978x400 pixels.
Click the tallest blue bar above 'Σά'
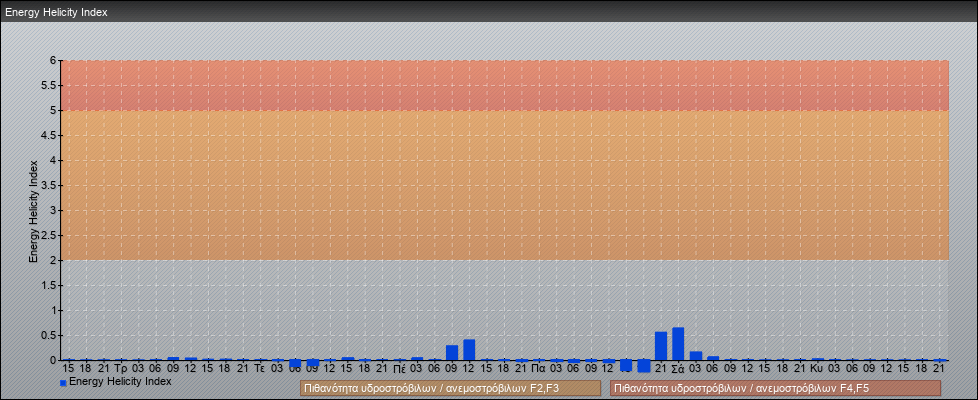pos(678,344)
